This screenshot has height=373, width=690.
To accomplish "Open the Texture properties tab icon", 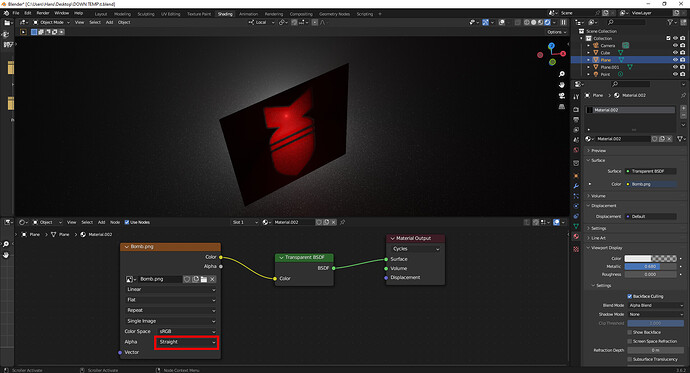I will click(576, 249).
